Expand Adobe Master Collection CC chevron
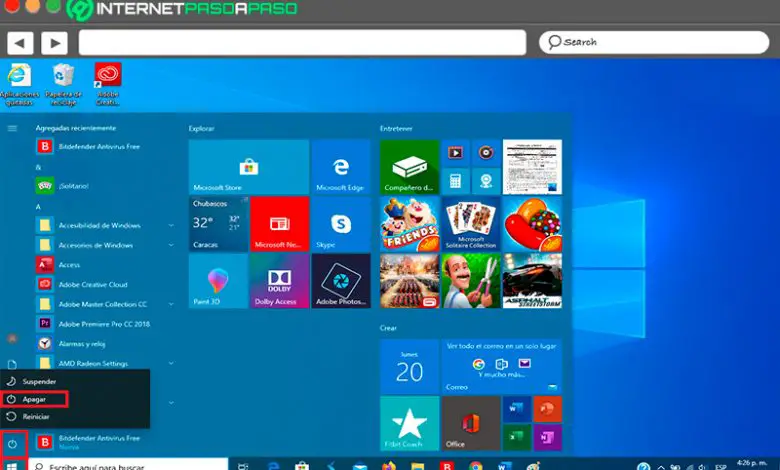 [171, 304]
